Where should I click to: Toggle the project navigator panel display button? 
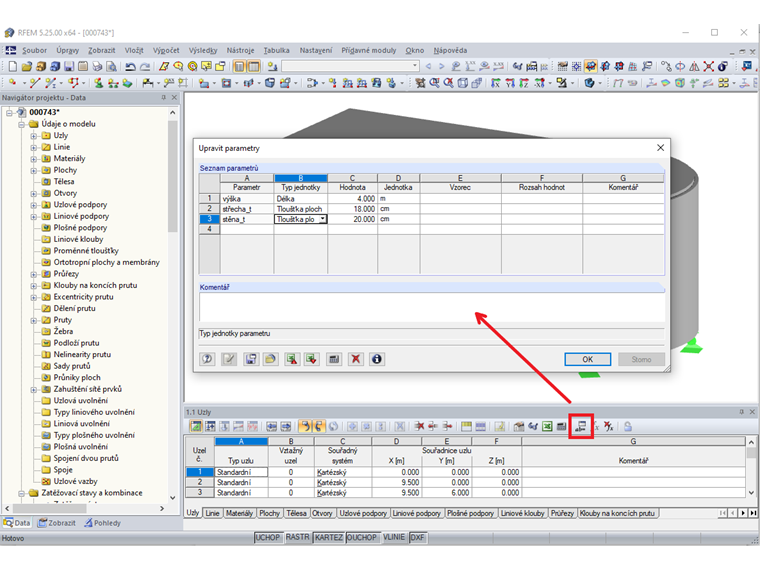click(x=239, y=66)
